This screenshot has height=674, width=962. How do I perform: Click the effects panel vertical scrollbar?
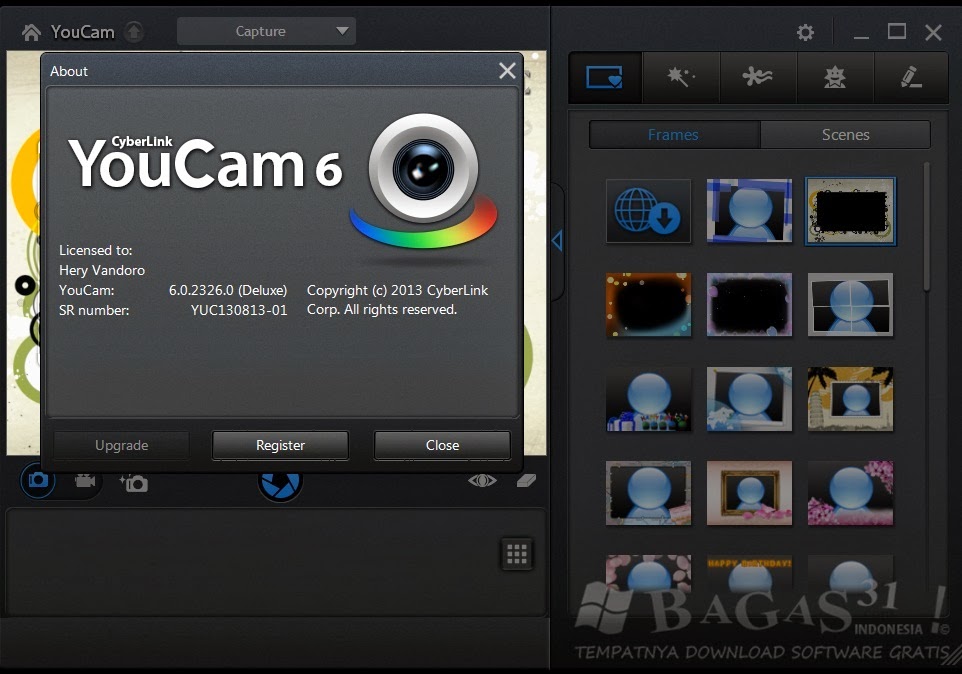click(x=926, y=227)
